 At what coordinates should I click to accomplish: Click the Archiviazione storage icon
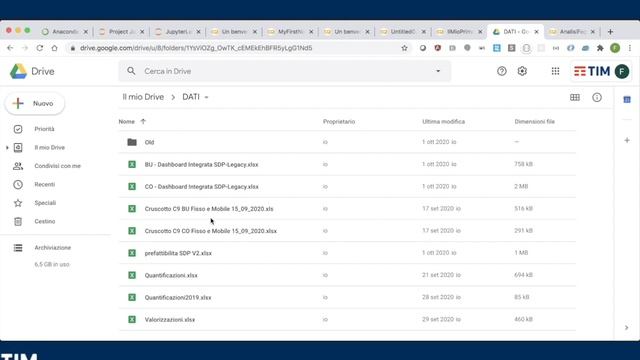tap(18, 248)
